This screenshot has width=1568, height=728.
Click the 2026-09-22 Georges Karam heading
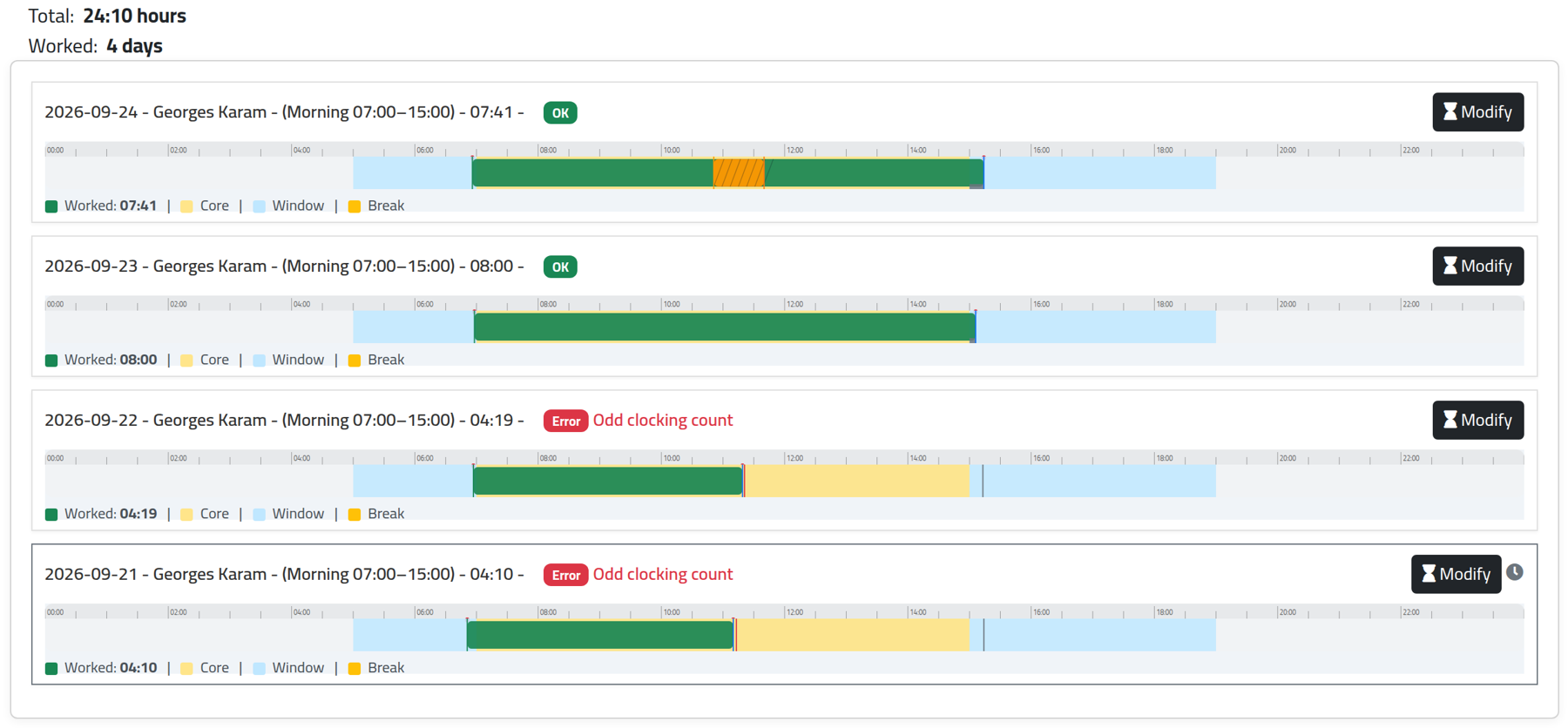[x=284, y=421]
